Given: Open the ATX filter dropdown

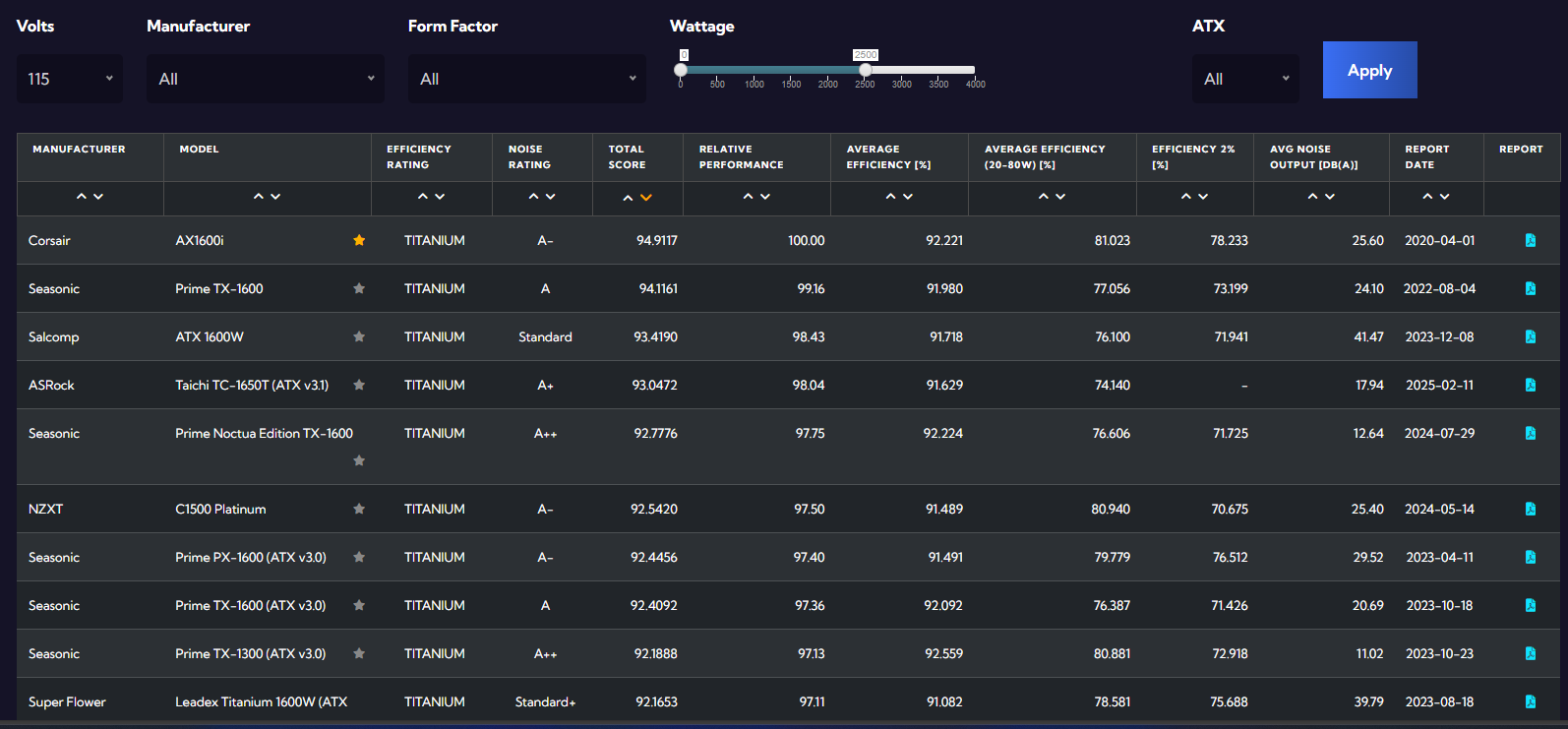Looking at the screenshot, I should pyautogui.click(x=1245, y=79).
